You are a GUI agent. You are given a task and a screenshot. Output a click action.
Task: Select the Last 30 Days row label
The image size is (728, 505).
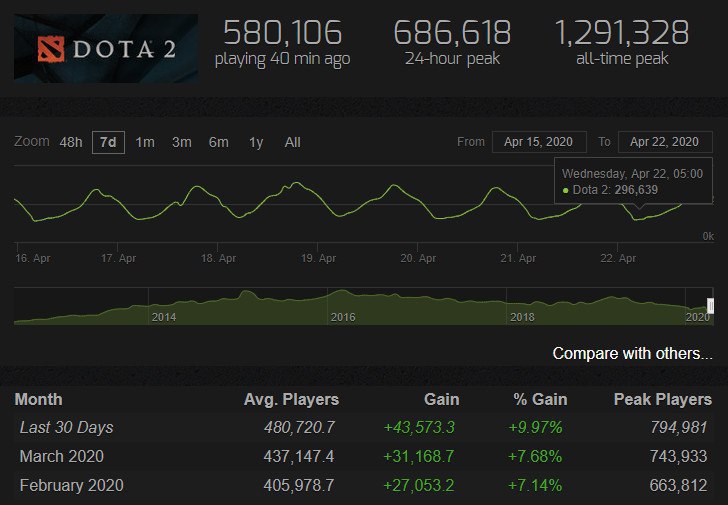pos(66,427)
